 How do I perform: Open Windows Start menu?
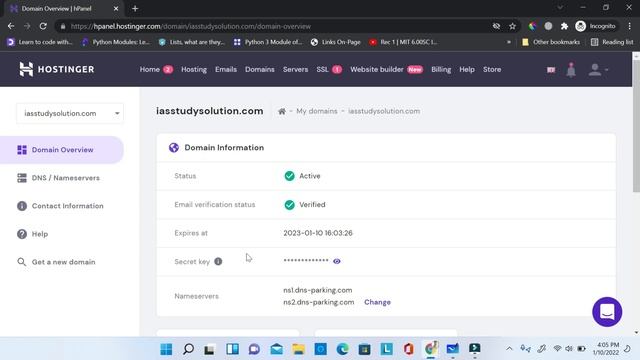coord(166,349)
